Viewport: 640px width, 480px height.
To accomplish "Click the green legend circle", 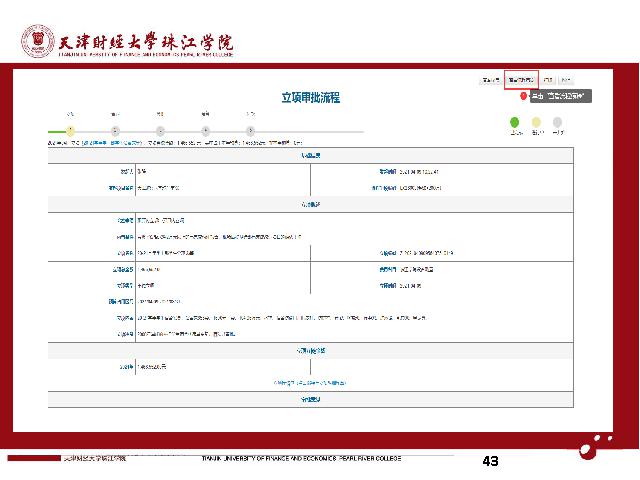I will pos(514,122).
